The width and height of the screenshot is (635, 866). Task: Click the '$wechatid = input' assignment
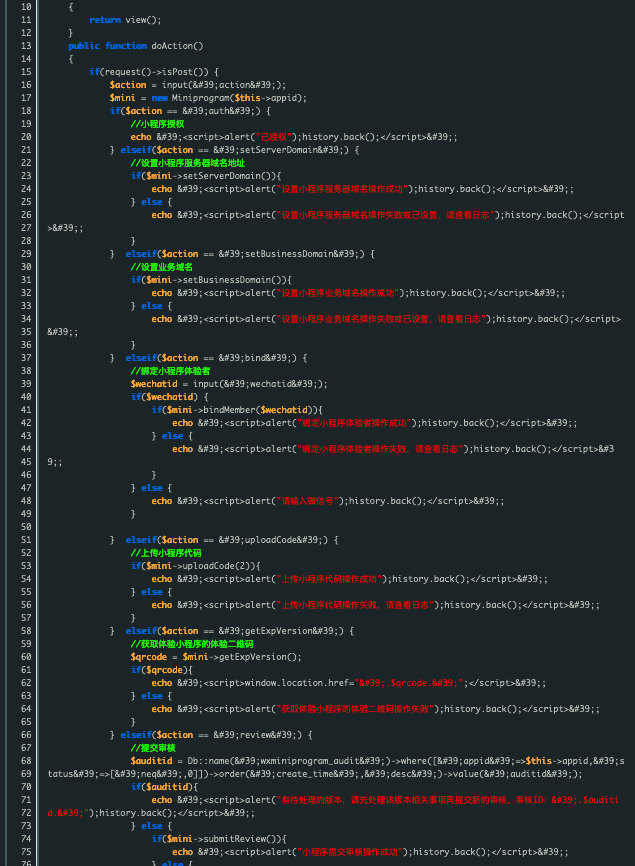229,384
